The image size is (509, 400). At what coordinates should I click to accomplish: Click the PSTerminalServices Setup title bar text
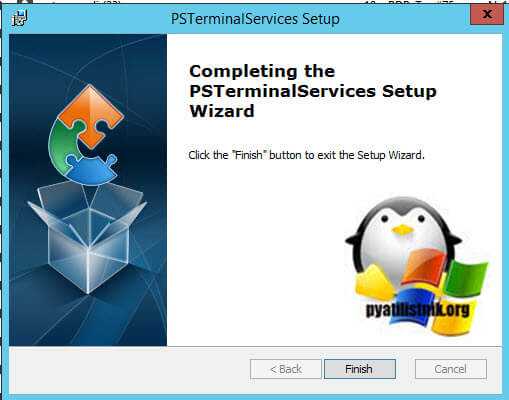click(x=255, y=18)
